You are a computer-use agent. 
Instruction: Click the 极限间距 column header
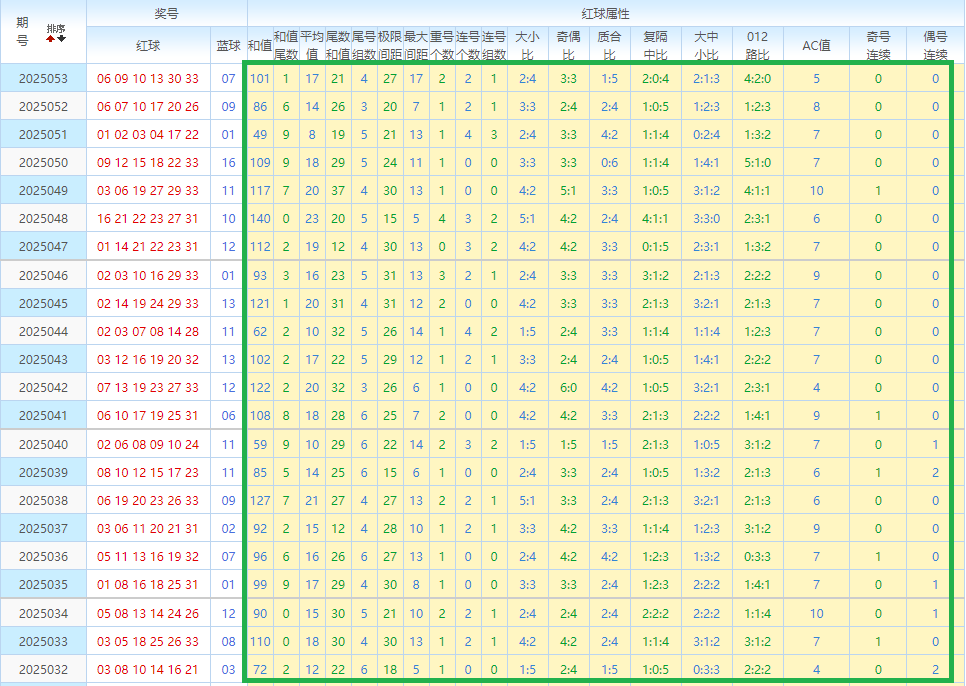point(390,45)
